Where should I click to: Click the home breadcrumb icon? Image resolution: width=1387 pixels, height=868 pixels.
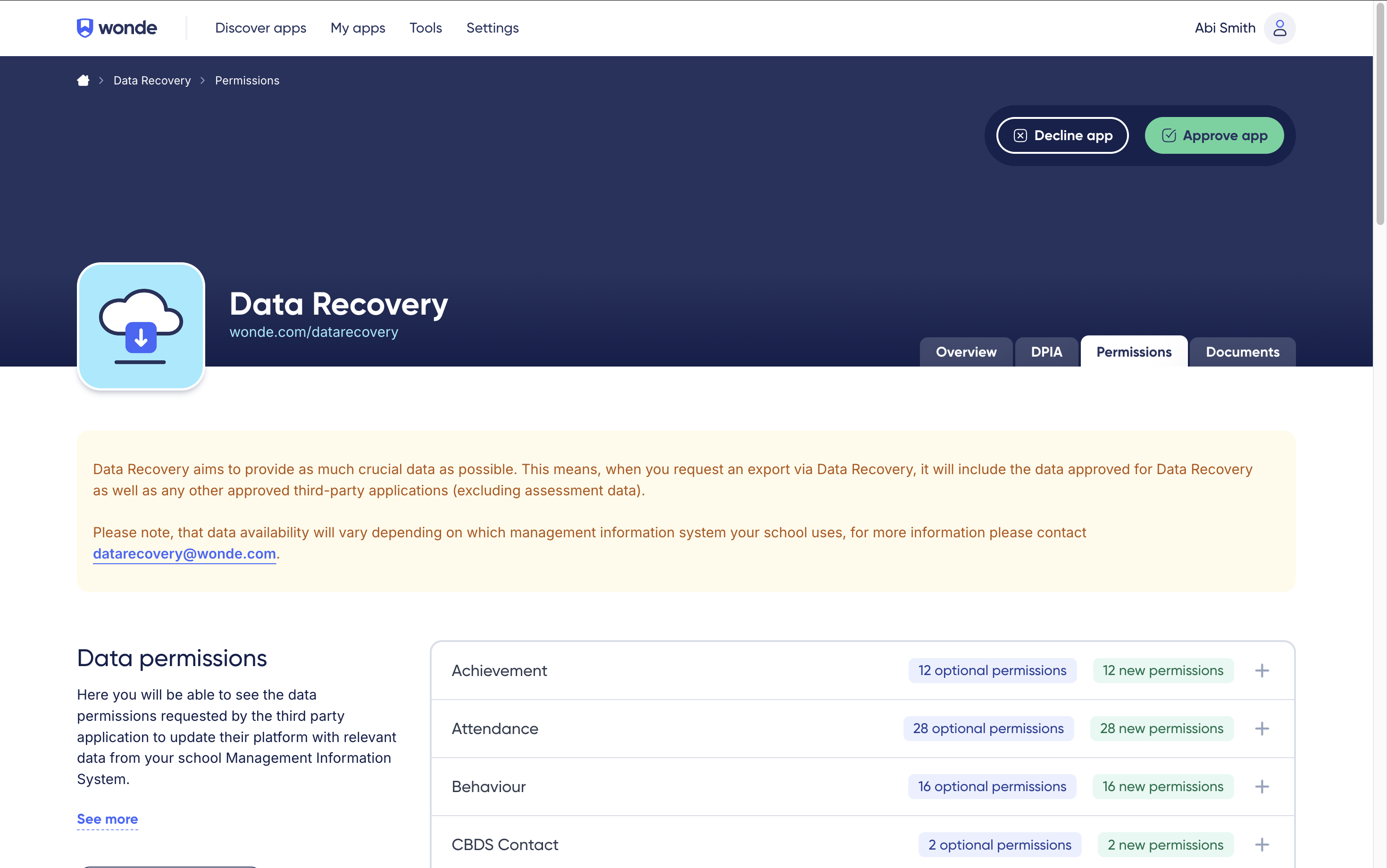pos(83,80)
